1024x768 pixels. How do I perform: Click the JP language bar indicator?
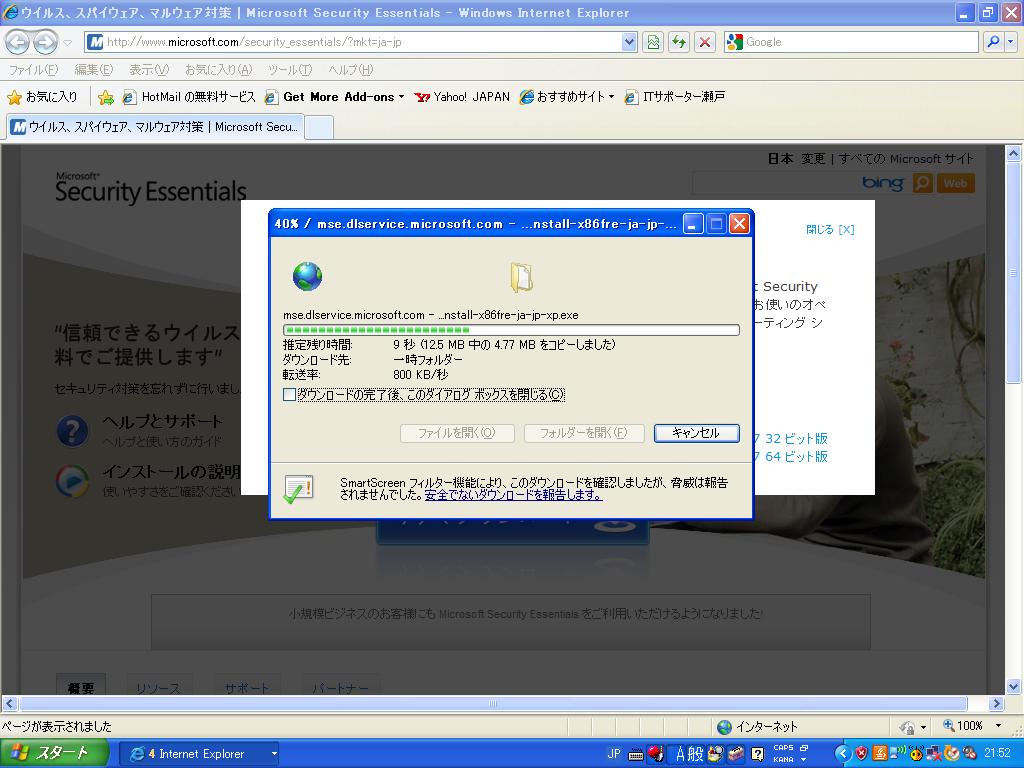tap(614, 754)
